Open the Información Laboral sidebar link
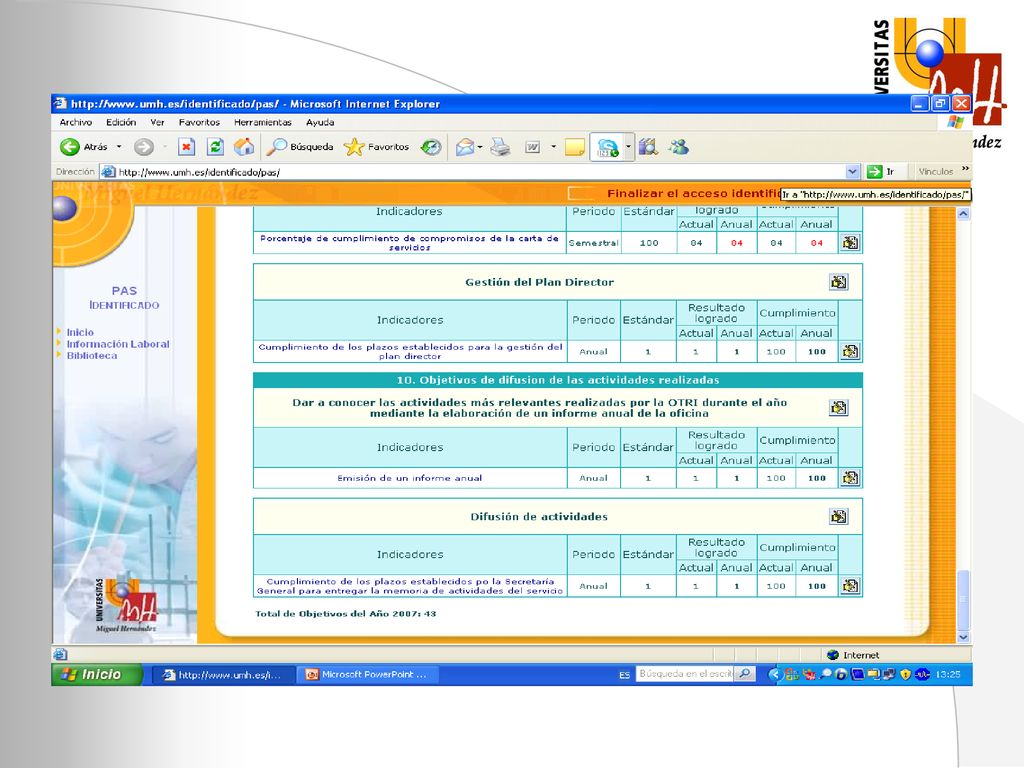 [118, 344]
